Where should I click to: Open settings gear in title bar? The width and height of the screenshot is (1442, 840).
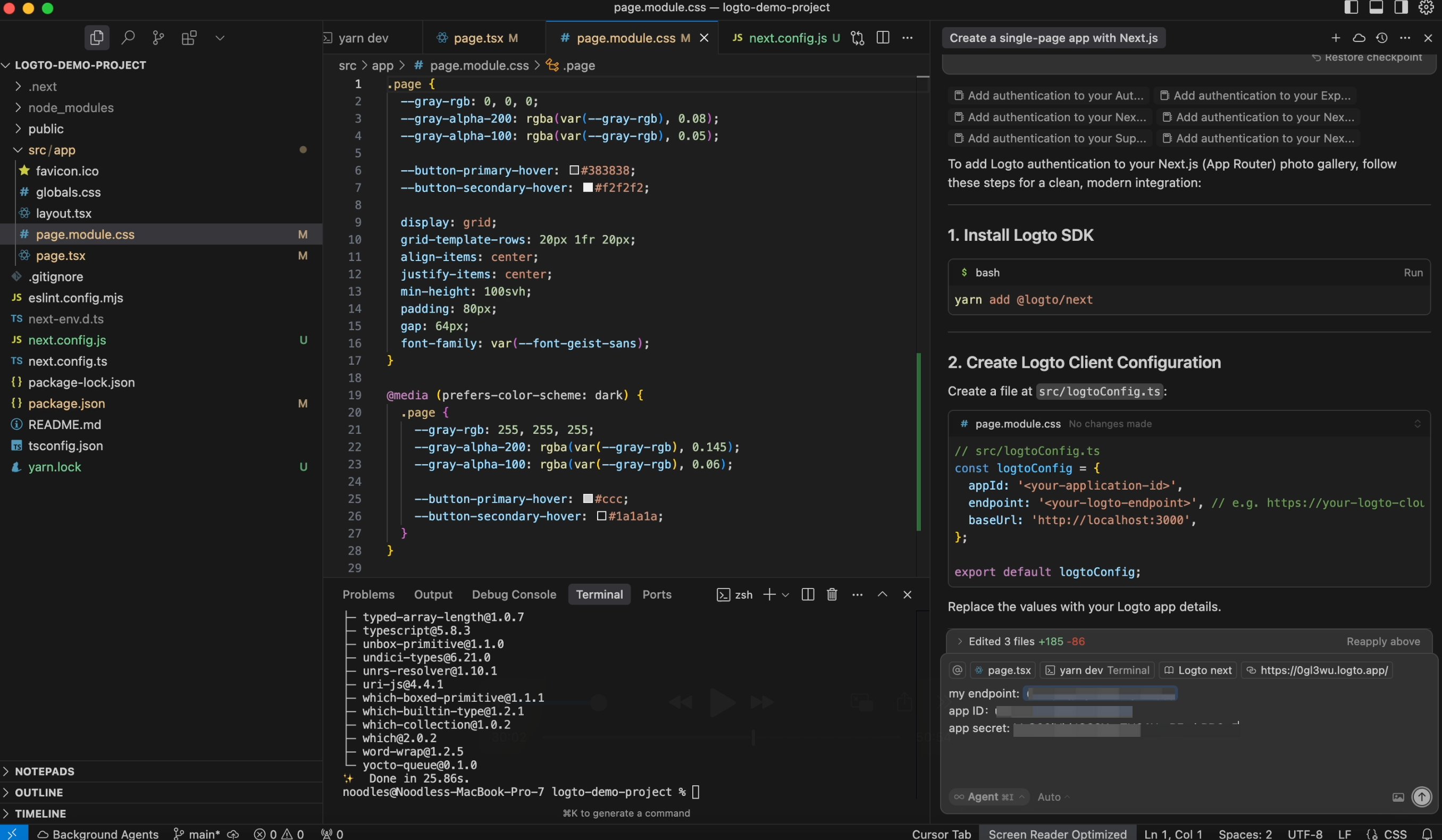tap(1426, 7)
